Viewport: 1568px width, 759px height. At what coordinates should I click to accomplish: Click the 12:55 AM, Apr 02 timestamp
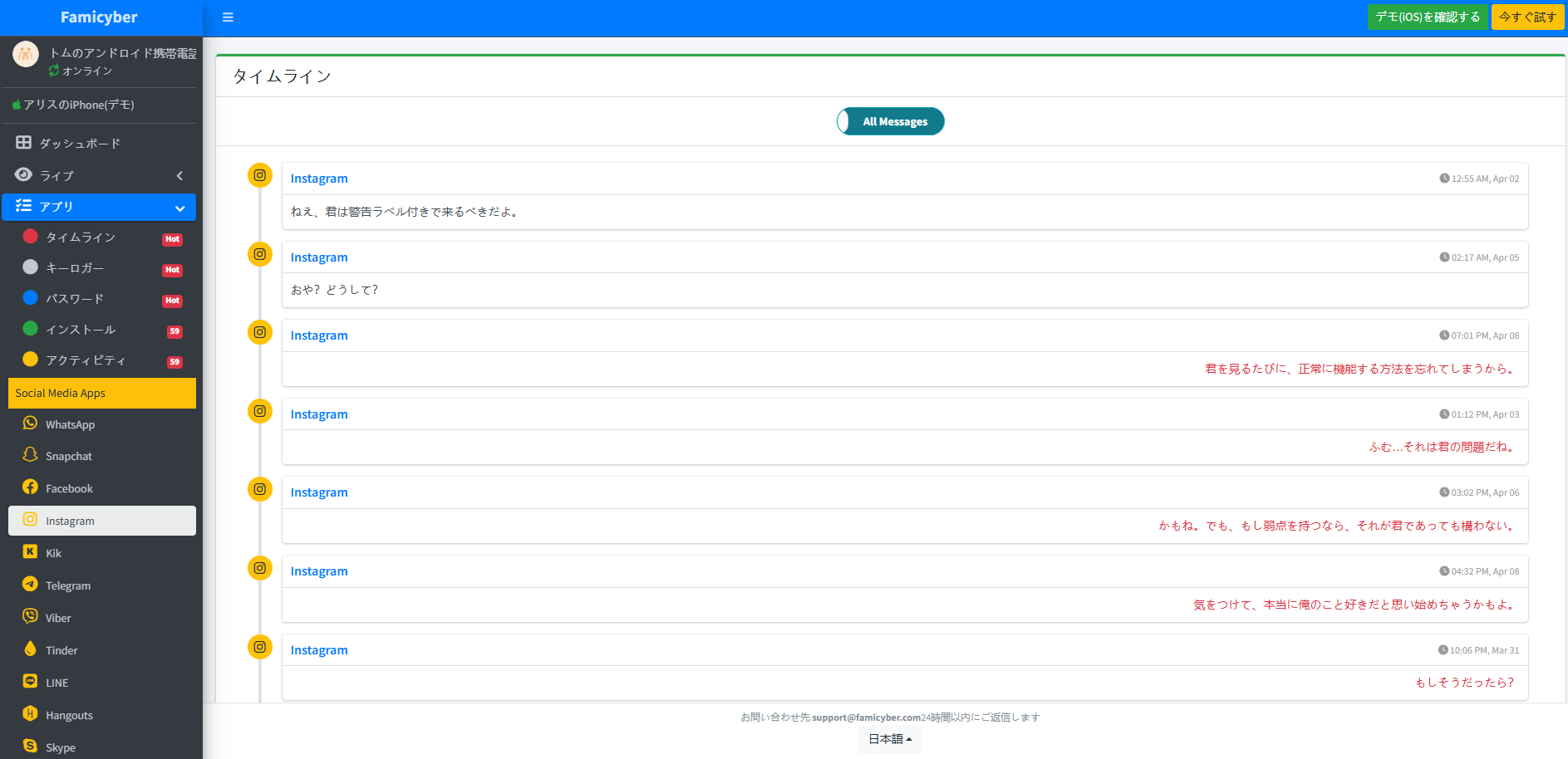coord(1479,179)
